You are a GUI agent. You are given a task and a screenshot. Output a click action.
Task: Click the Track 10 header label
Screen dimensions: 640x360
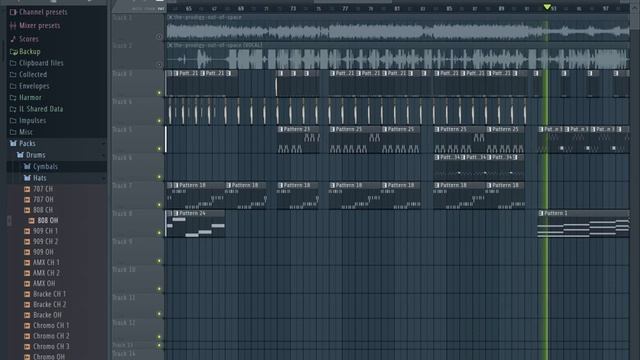pos(124,270)
